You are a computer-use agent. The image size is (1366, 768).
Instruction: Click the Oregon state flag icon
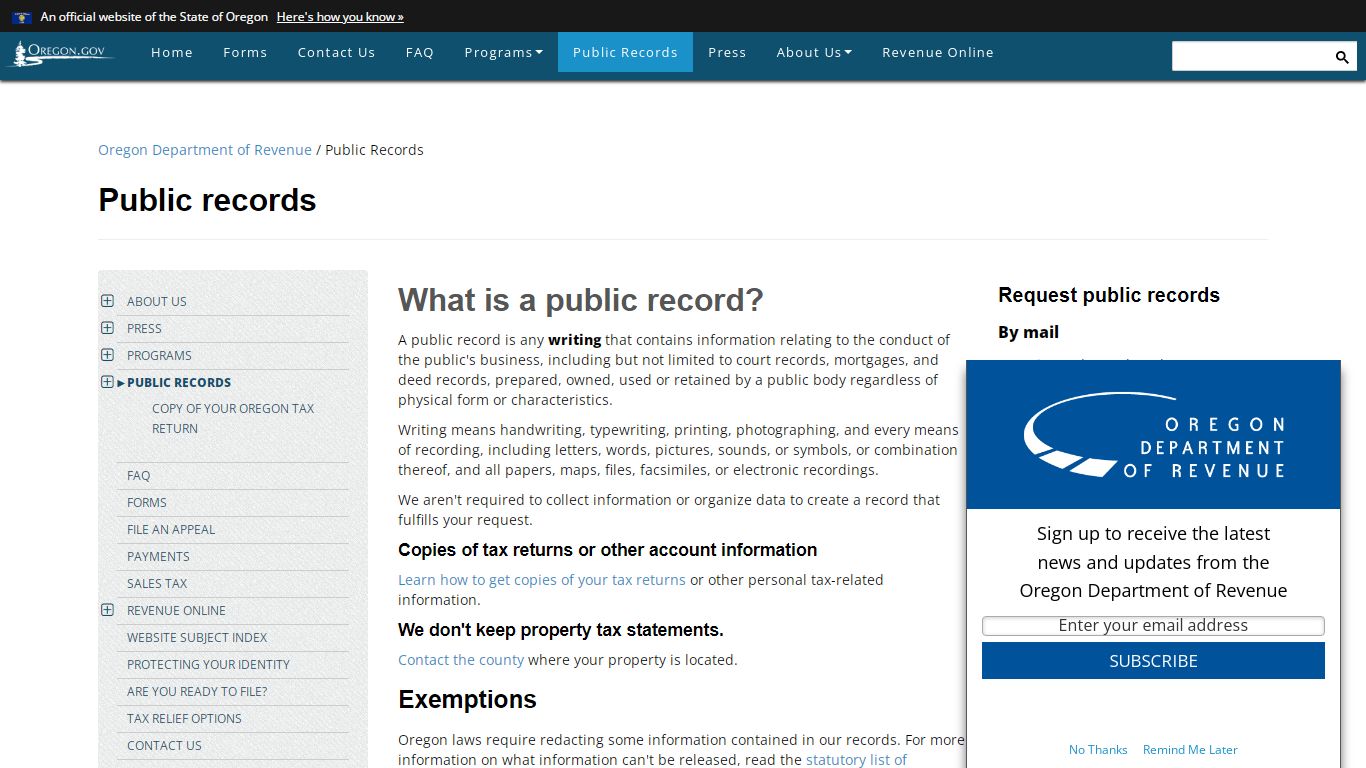pyautogui.click(x=22, y=17)
